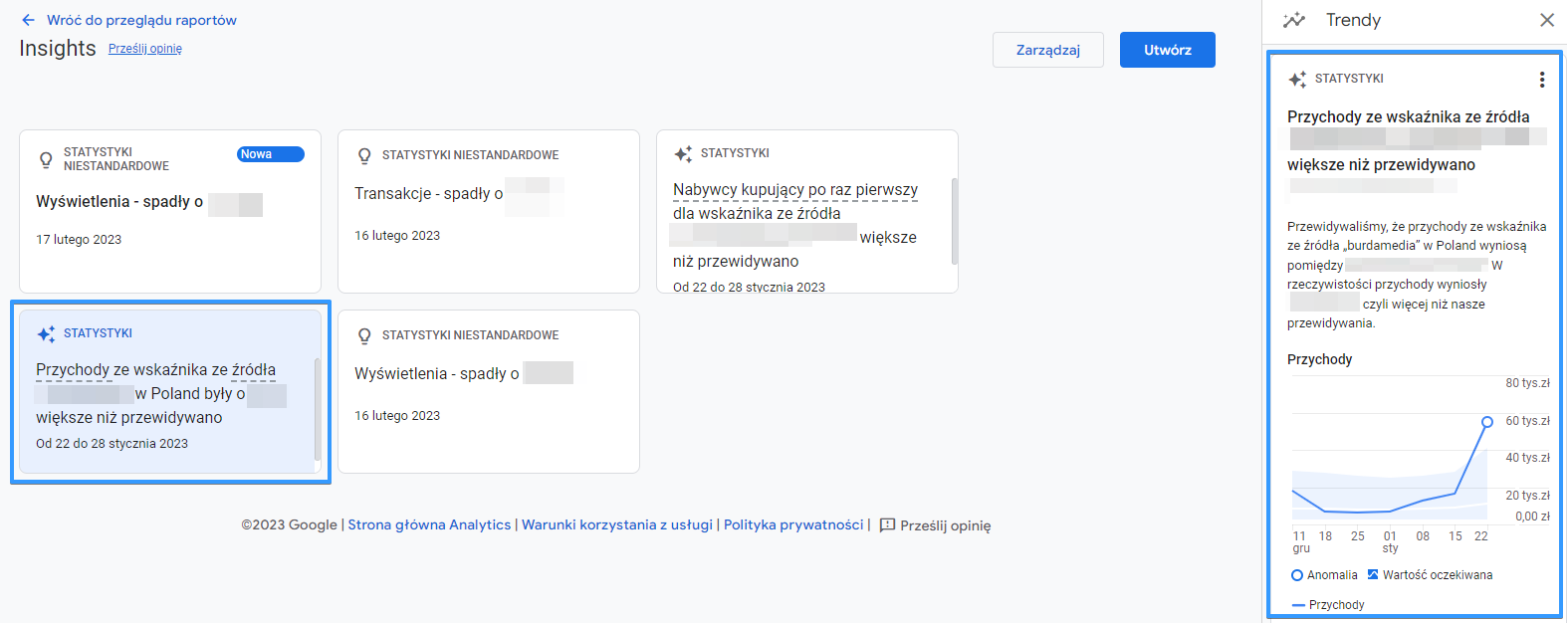The width and height of the screenshot is (1568, 623).
Task: Toggle the Przychody line legend item
Action: (1327, 605)
